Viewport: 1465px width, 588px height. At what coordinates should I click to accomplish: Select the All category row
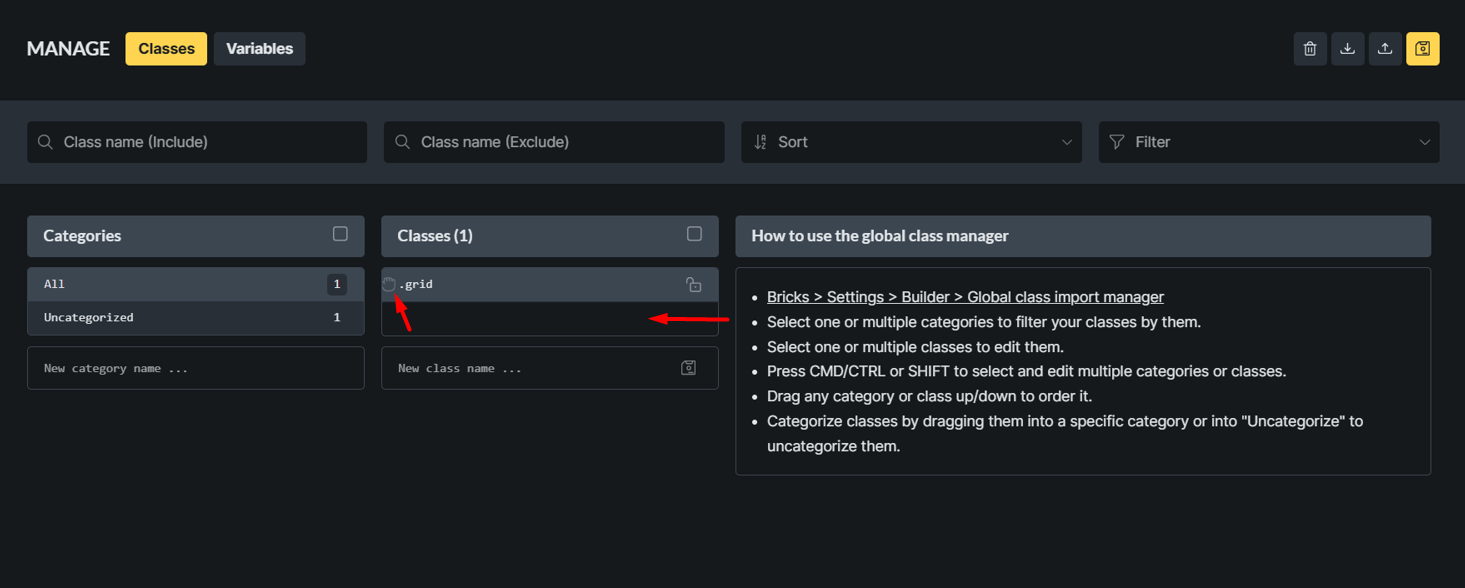coord(196,284)
